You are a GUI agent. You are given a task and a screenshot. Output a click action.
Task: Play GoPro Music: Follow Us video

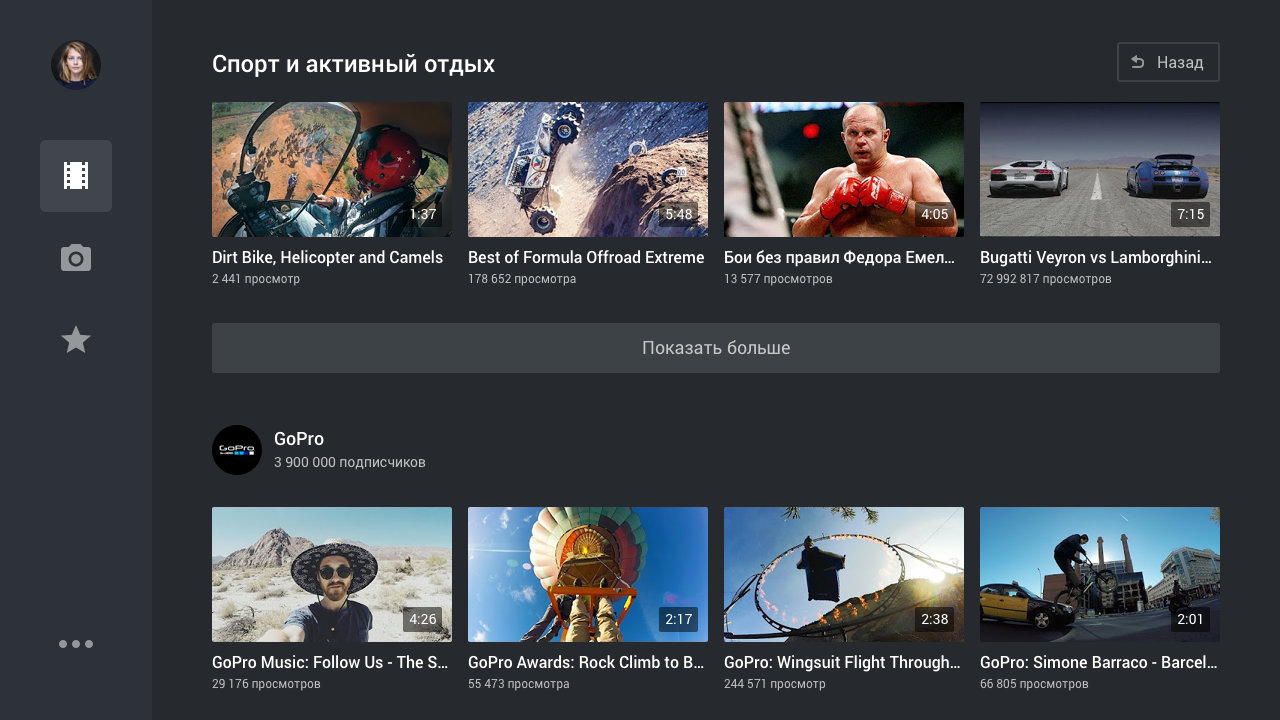coord(332,574)
